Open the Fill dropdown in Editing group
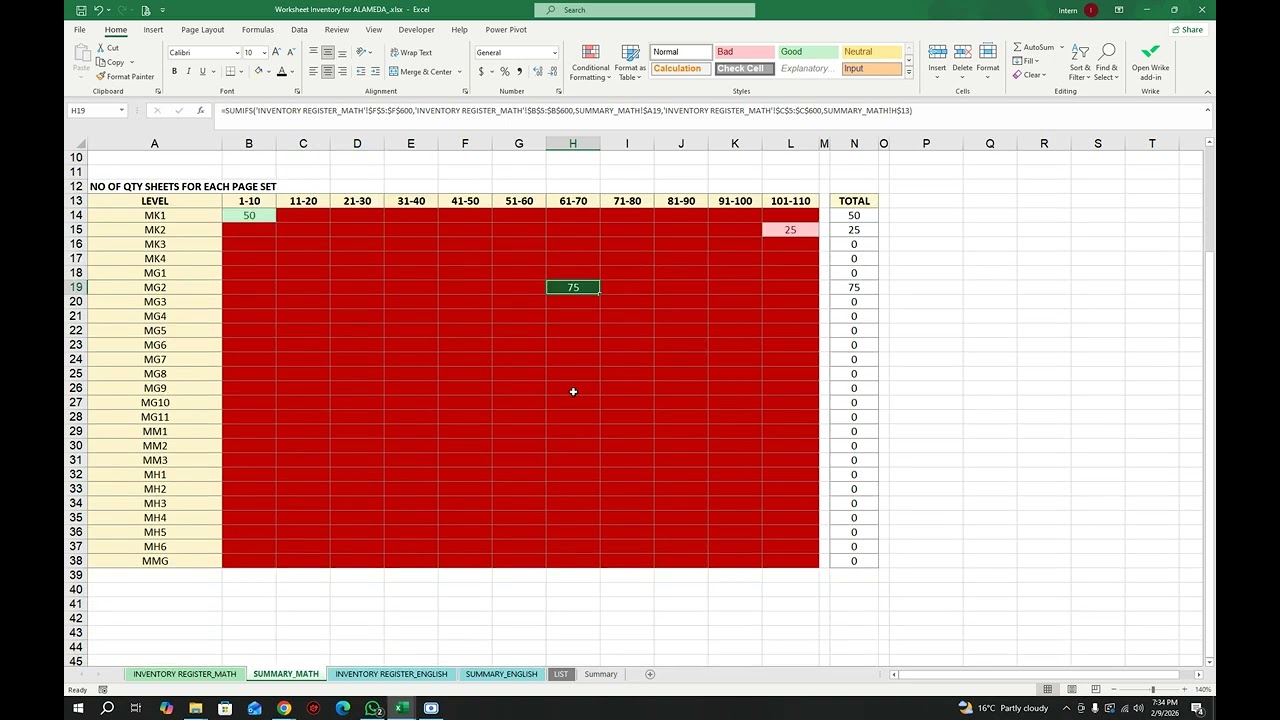The image size is (1280, 720). (x=1028, y=61)
